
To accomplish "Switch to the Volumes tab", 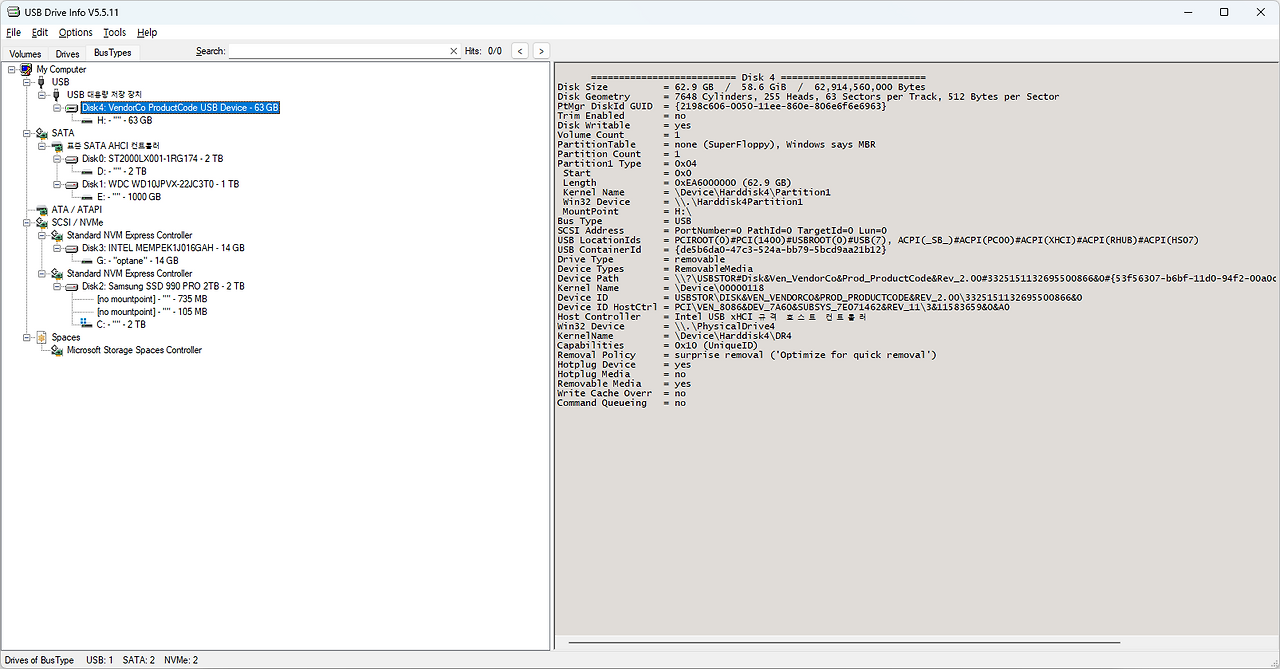I will [x=25, y=54].
